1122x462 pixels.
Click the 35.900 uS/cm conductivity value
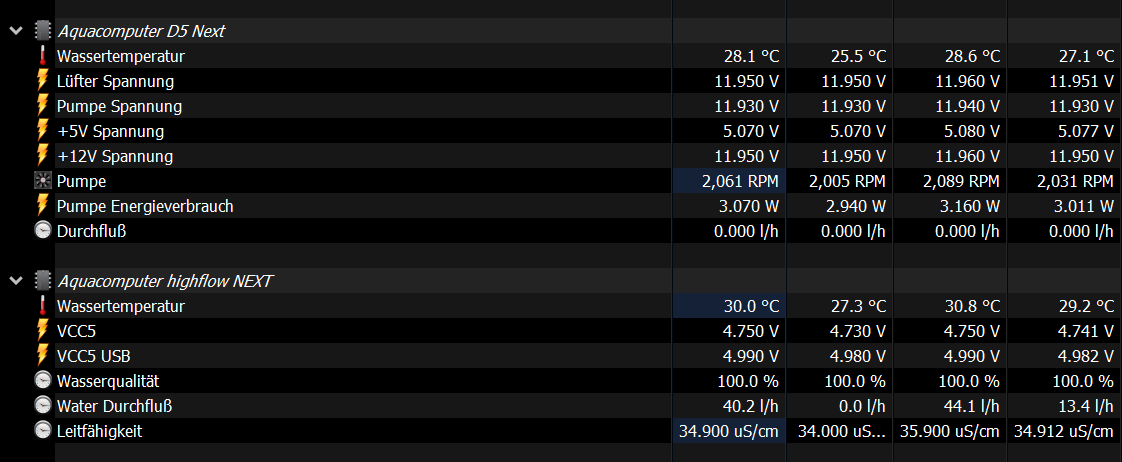tap(950, 432)
